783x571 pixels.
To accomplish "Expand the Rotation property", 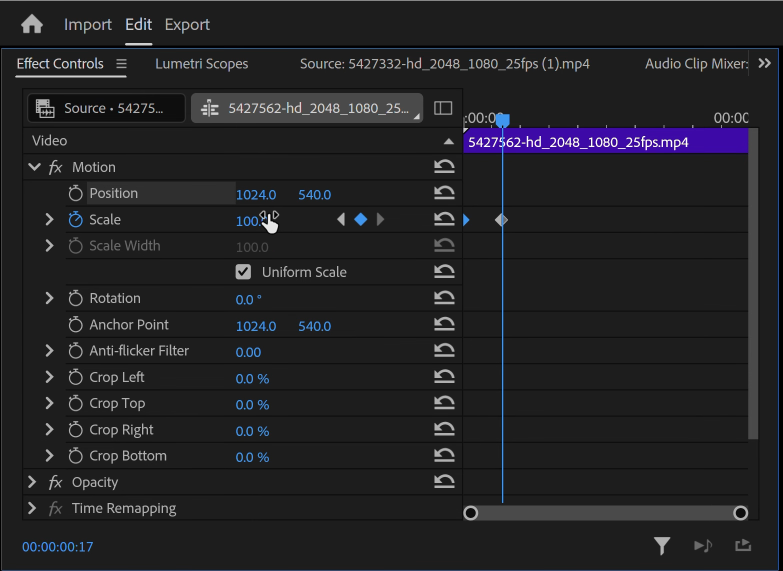I will pos(49,298).
